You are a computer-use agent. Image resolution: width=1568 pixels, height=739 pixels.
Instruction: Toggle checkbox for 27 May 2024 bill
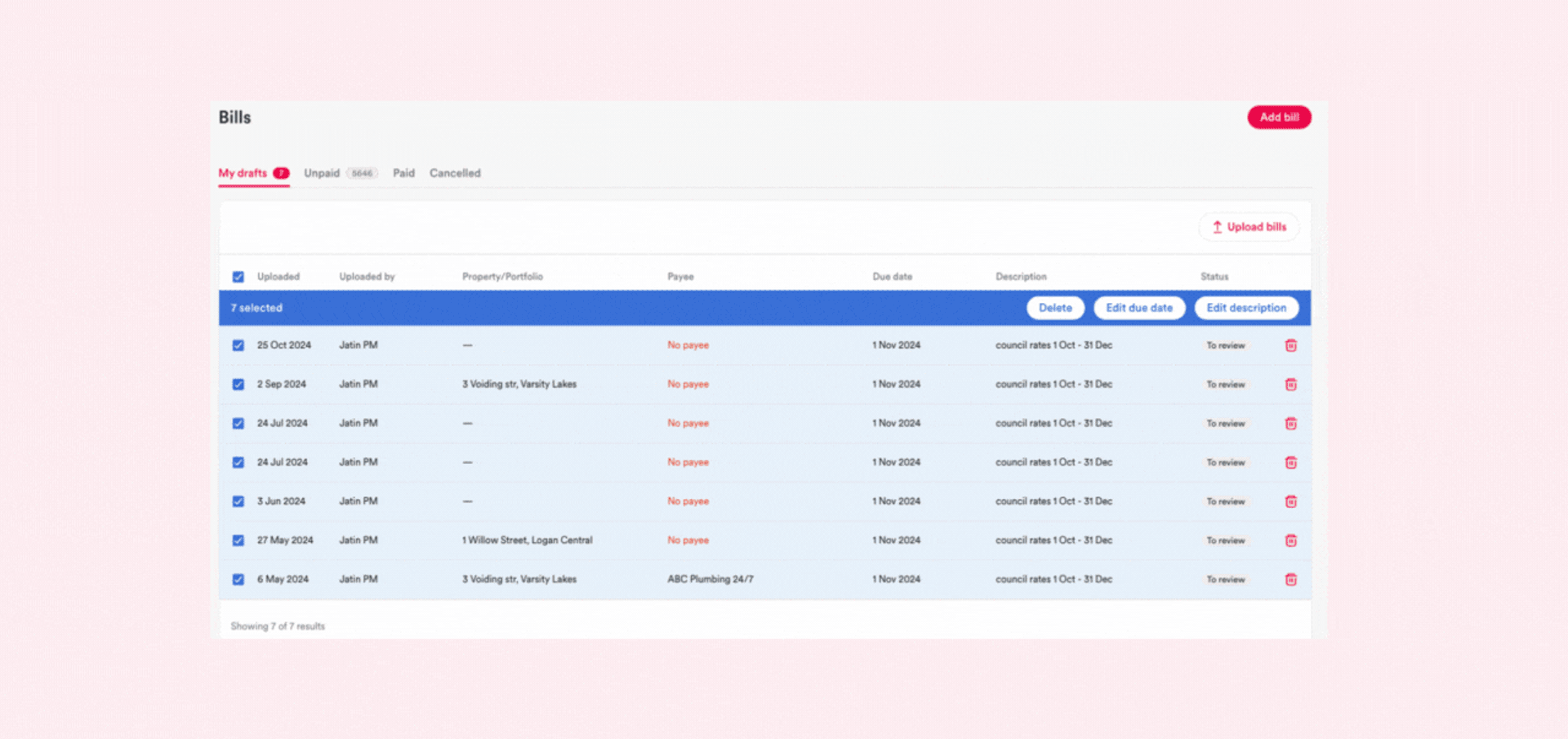pyautogui.click(x=238, y=541)
